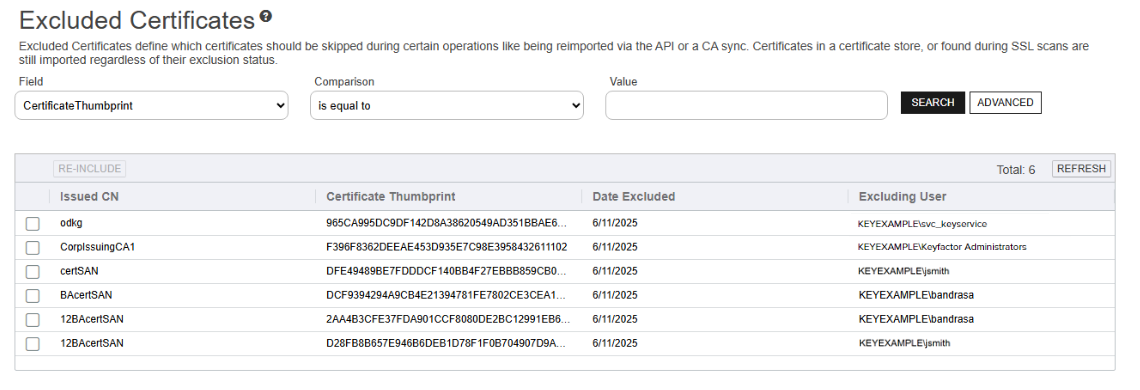
Task: Sort by Excluding User column header
Action: pyautogui.click(x=902, y=196)
